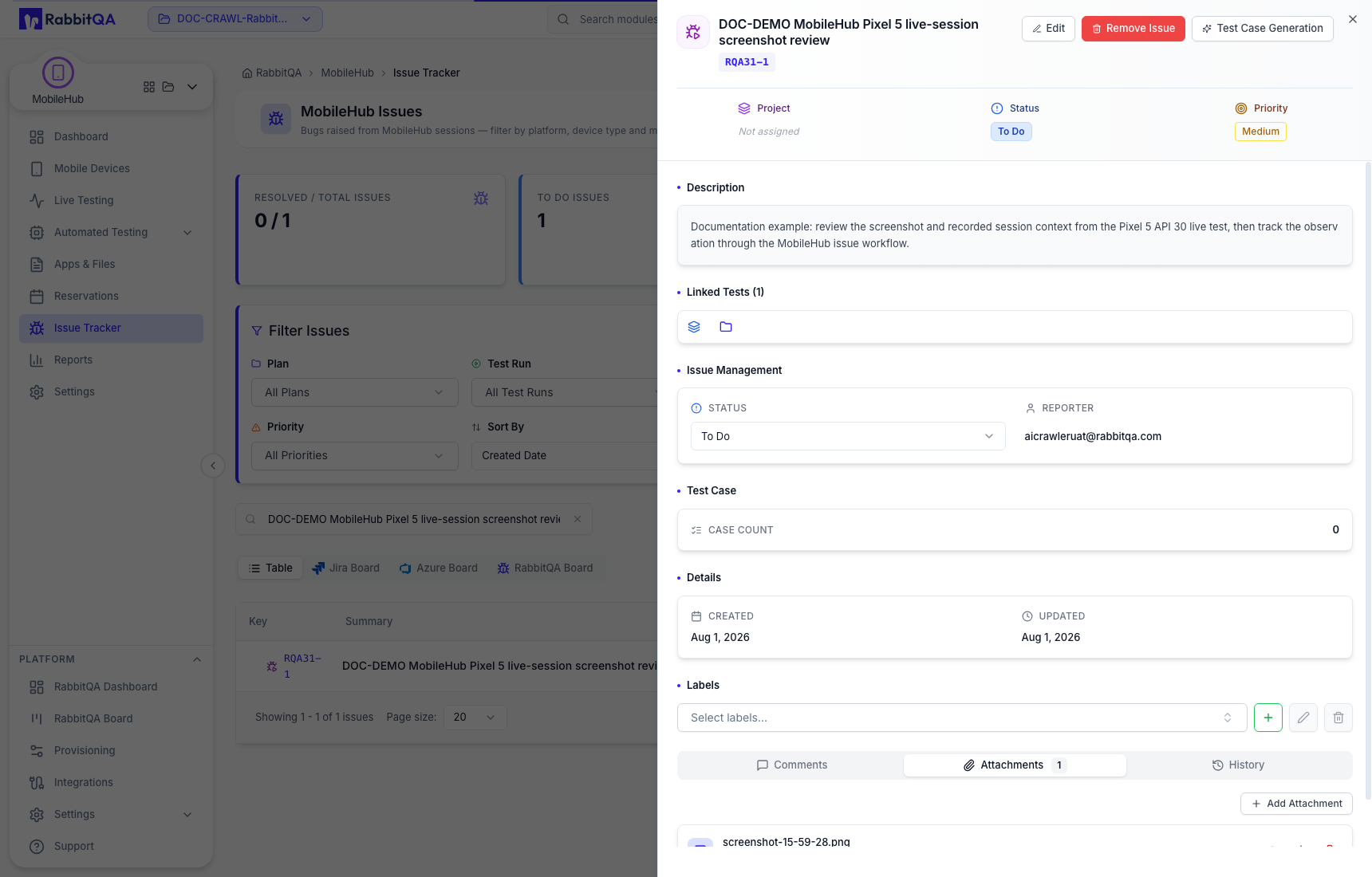Click the Status clock icon in header
The image size is (1372, 877).
(996, 108)
